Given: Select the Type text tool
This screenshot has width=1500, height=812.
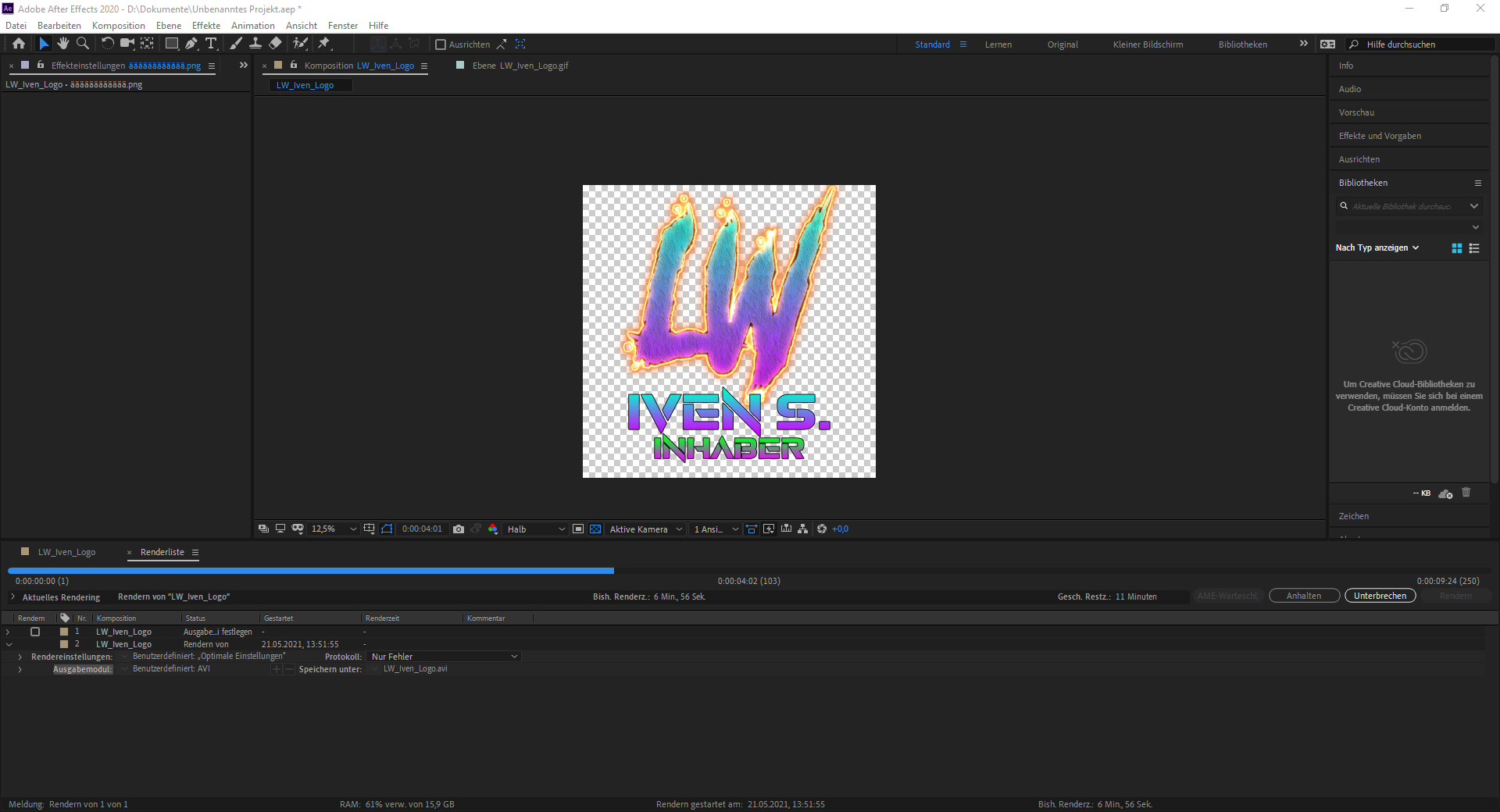Looking at the screenshot, I should tap(211, 44).
